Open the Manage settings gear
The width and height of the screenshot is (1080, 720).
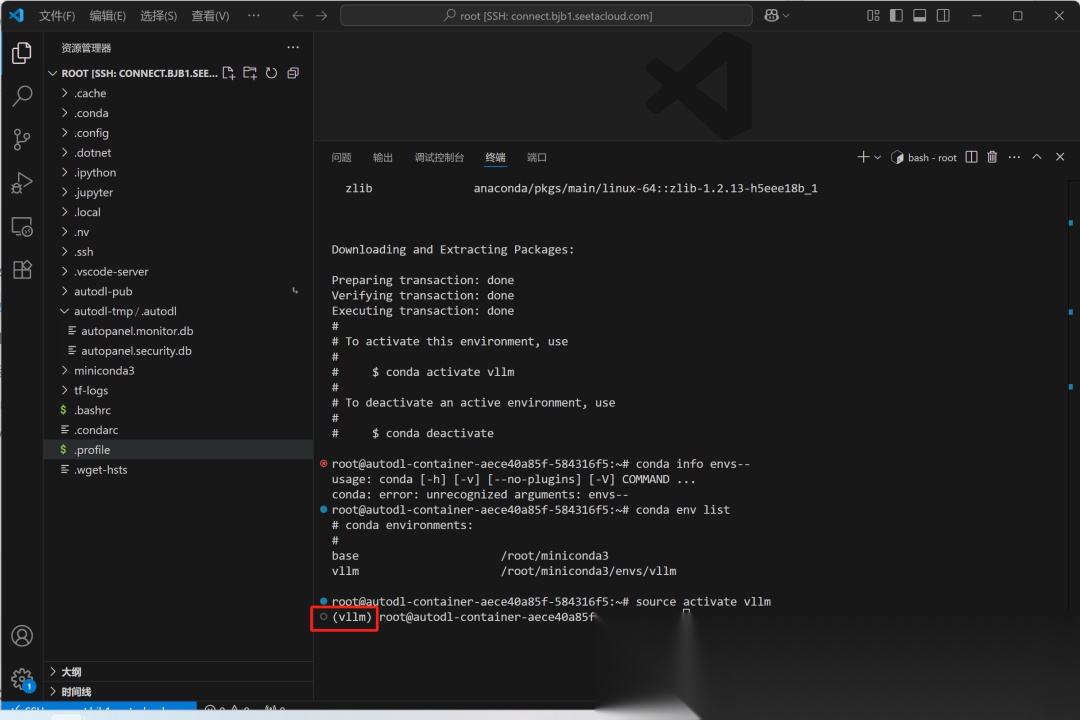[x=22, y=679]
